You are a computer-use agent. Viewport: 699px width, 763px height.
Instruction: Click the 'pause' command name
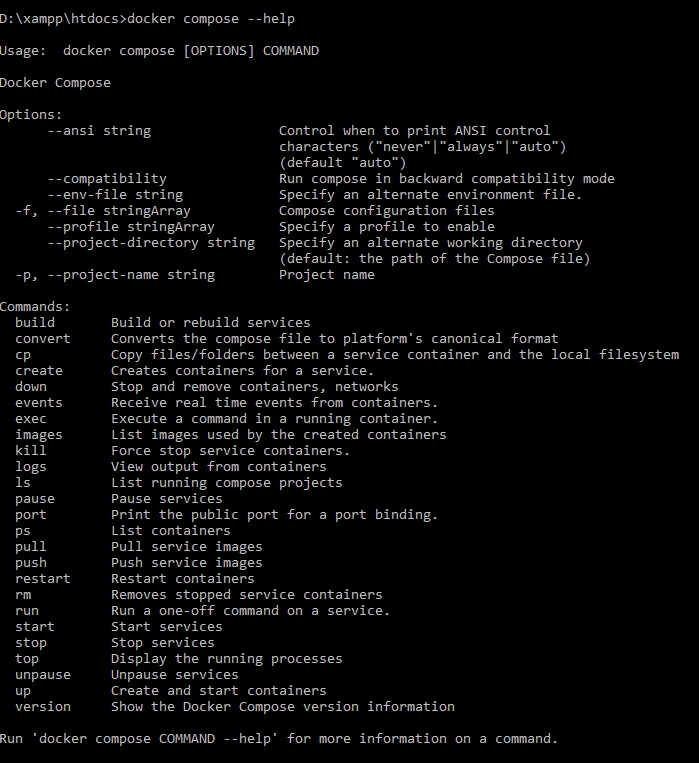pyautogui.click(x=35, y=499)
